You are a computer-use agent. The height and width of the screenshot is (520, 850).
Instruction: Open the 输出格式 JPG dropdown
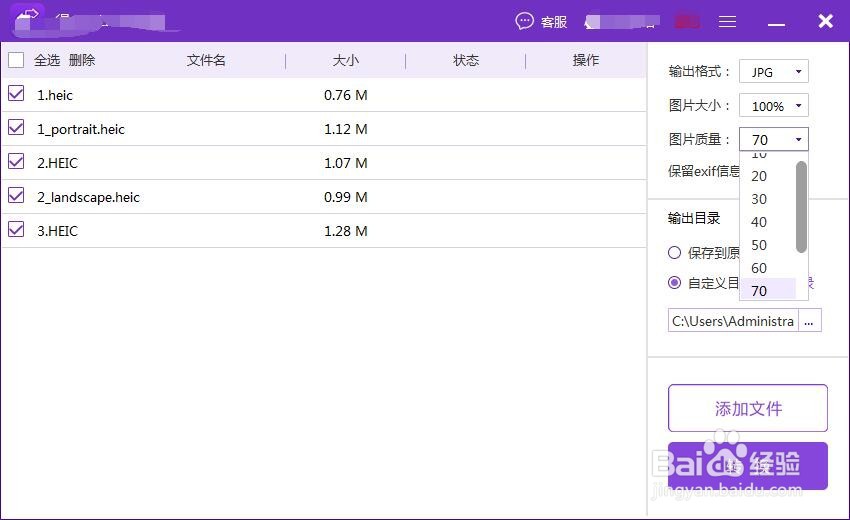pyautogui.click(x=774, y=72)
